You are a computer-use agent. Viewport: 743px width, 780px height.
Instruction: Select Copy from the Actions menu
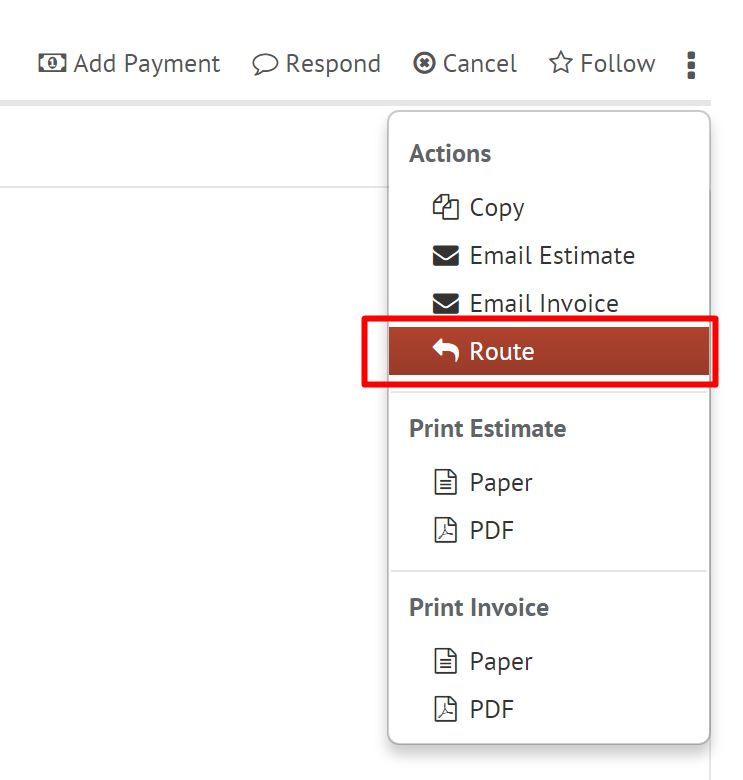pyautogui.click(x=497, y=207)
